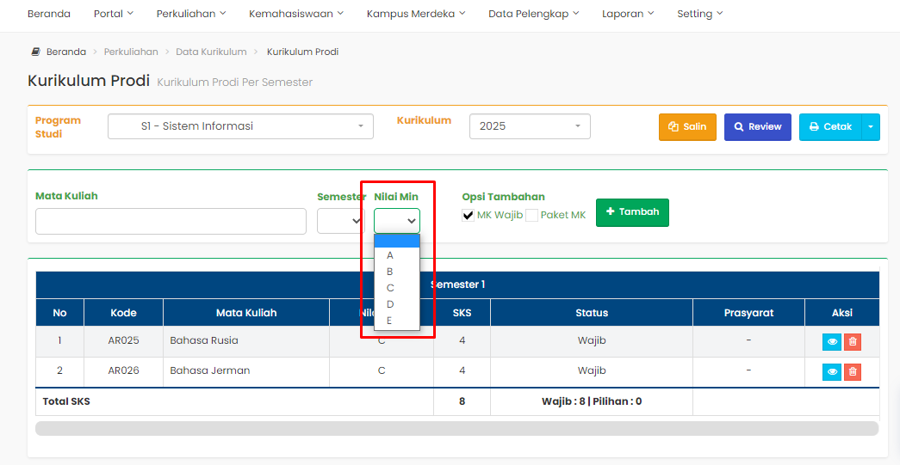
Task: View details of Bahasa Jerman row
Action: pos(831,372)
